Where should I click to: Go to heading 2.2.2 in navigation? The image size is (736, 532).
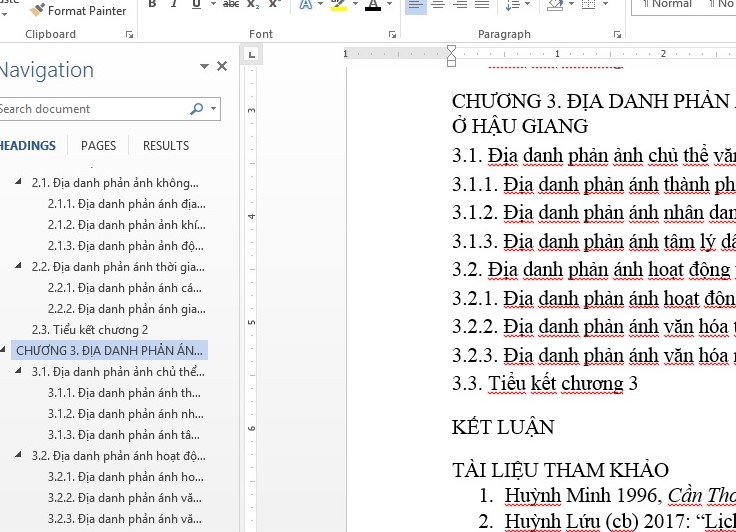coord(127,309)
